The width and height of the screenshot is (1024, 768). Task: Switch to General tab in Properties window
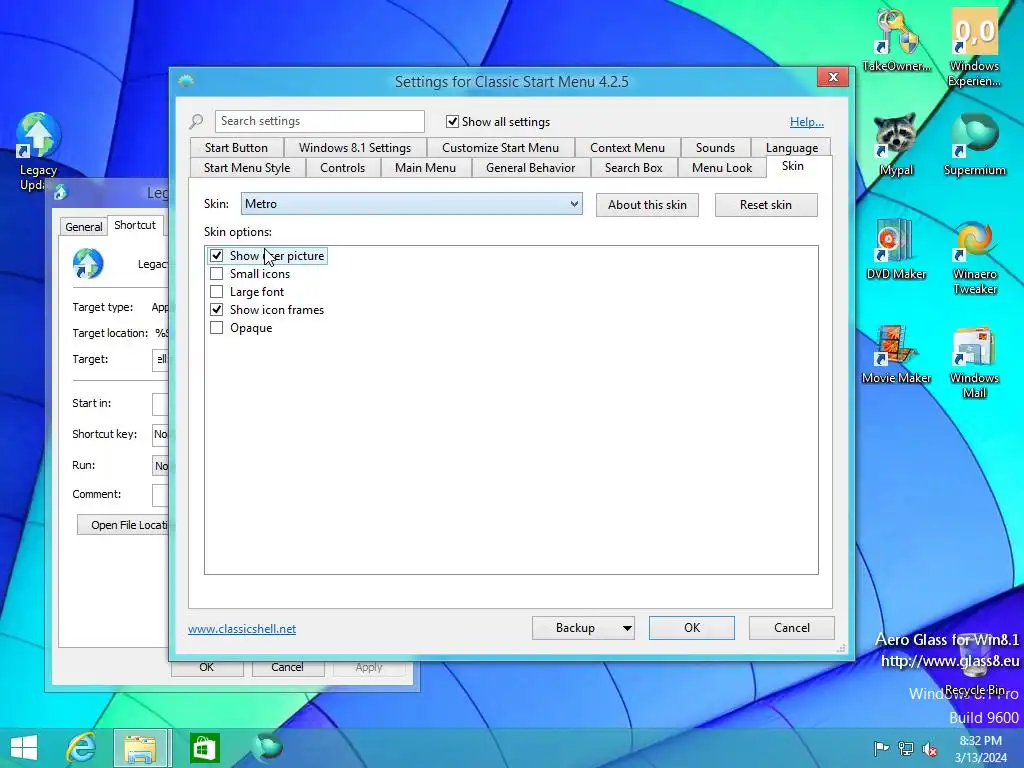tap(84, 227)
